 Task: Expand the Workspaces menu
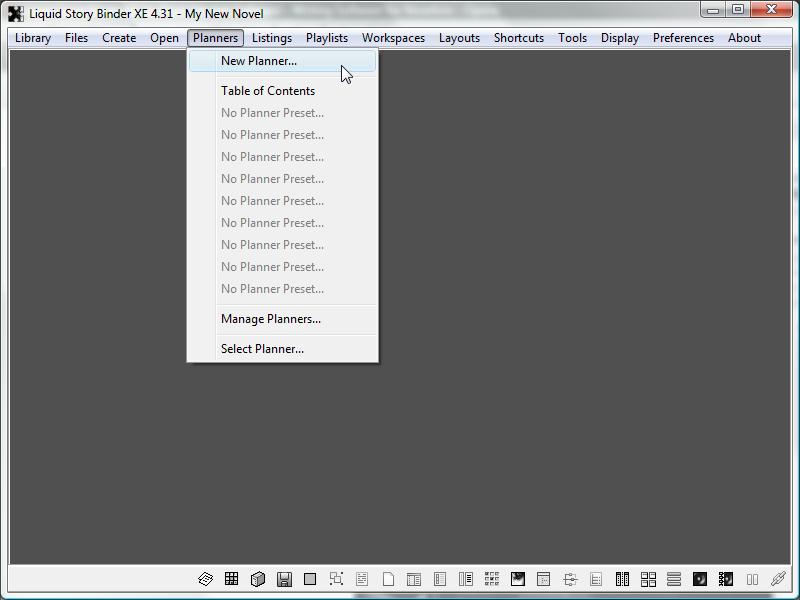point(393,38)
